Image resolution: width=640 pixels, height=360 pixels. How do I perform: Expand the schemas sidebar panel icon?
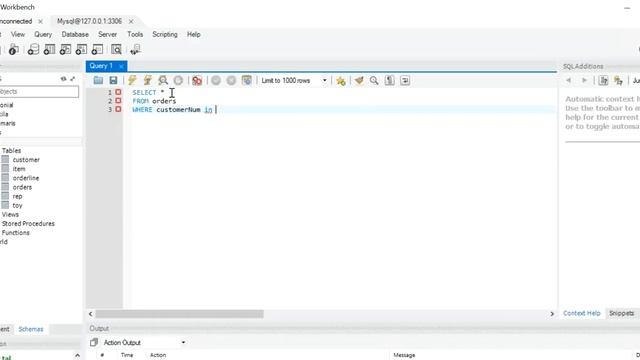click(73, 79)
